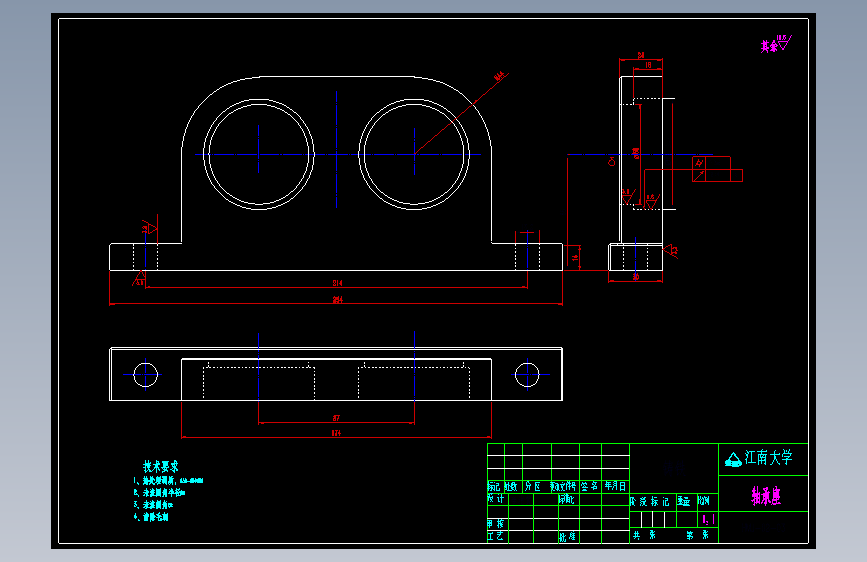Select the 第 张 sheet number text
The height and width of the screenshot is (562, 867).
click(698, 535)
